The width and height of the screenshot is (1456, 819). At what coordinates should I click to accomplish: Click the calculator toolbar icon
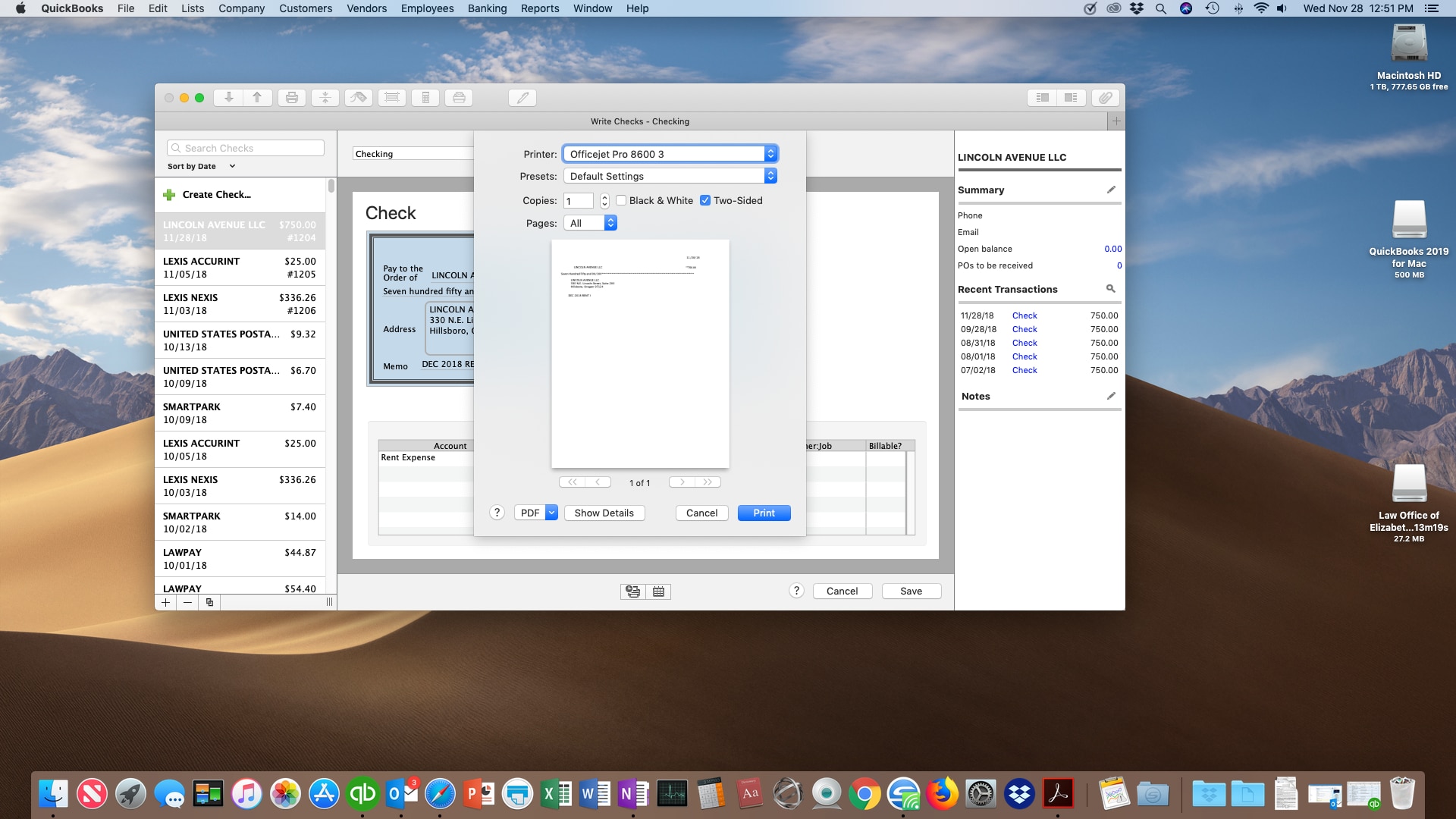pyautogui.click(x=425, y=98)
